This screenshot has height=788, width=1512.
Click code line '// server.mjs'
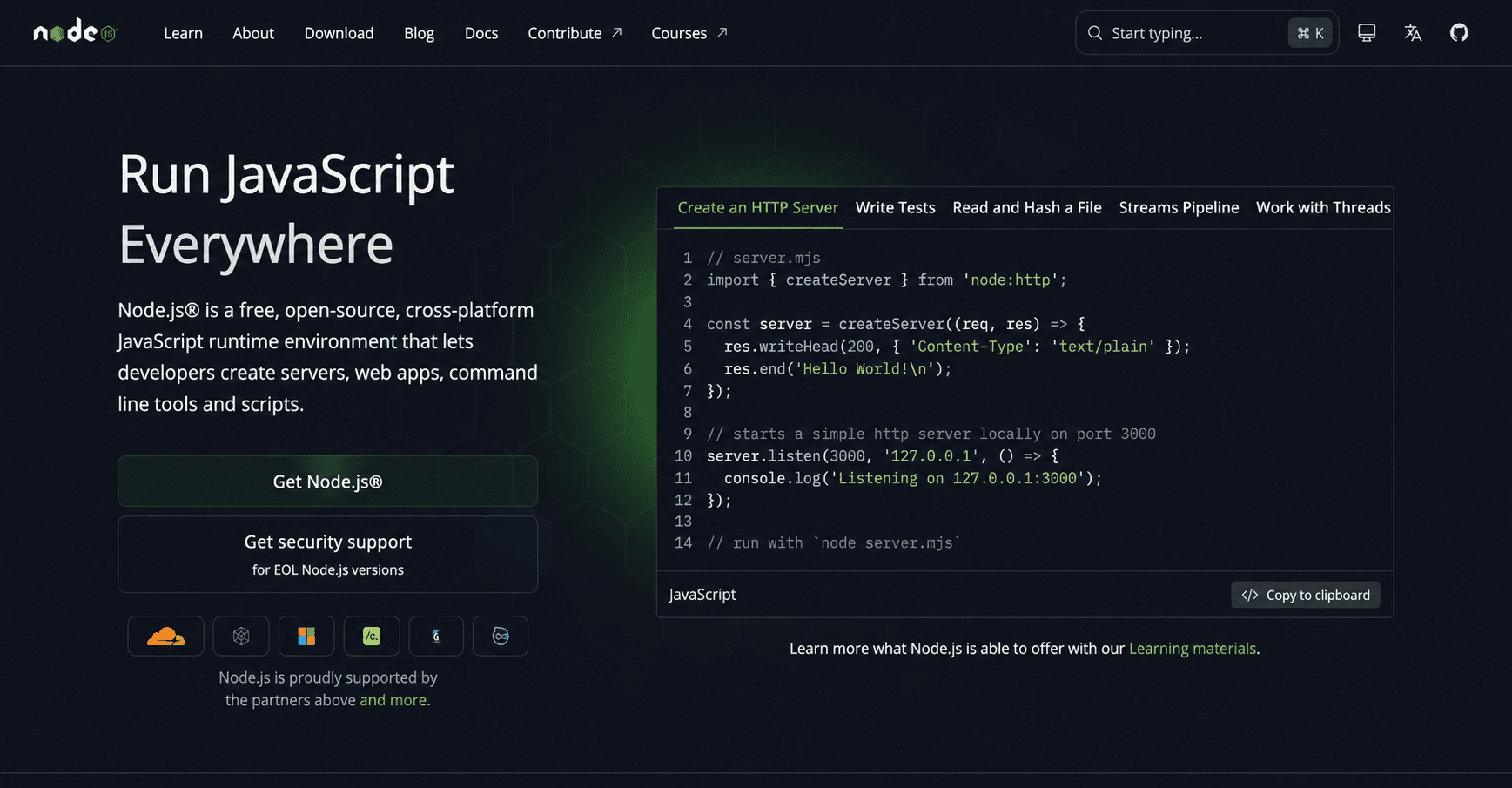click(x=763, y=258)
